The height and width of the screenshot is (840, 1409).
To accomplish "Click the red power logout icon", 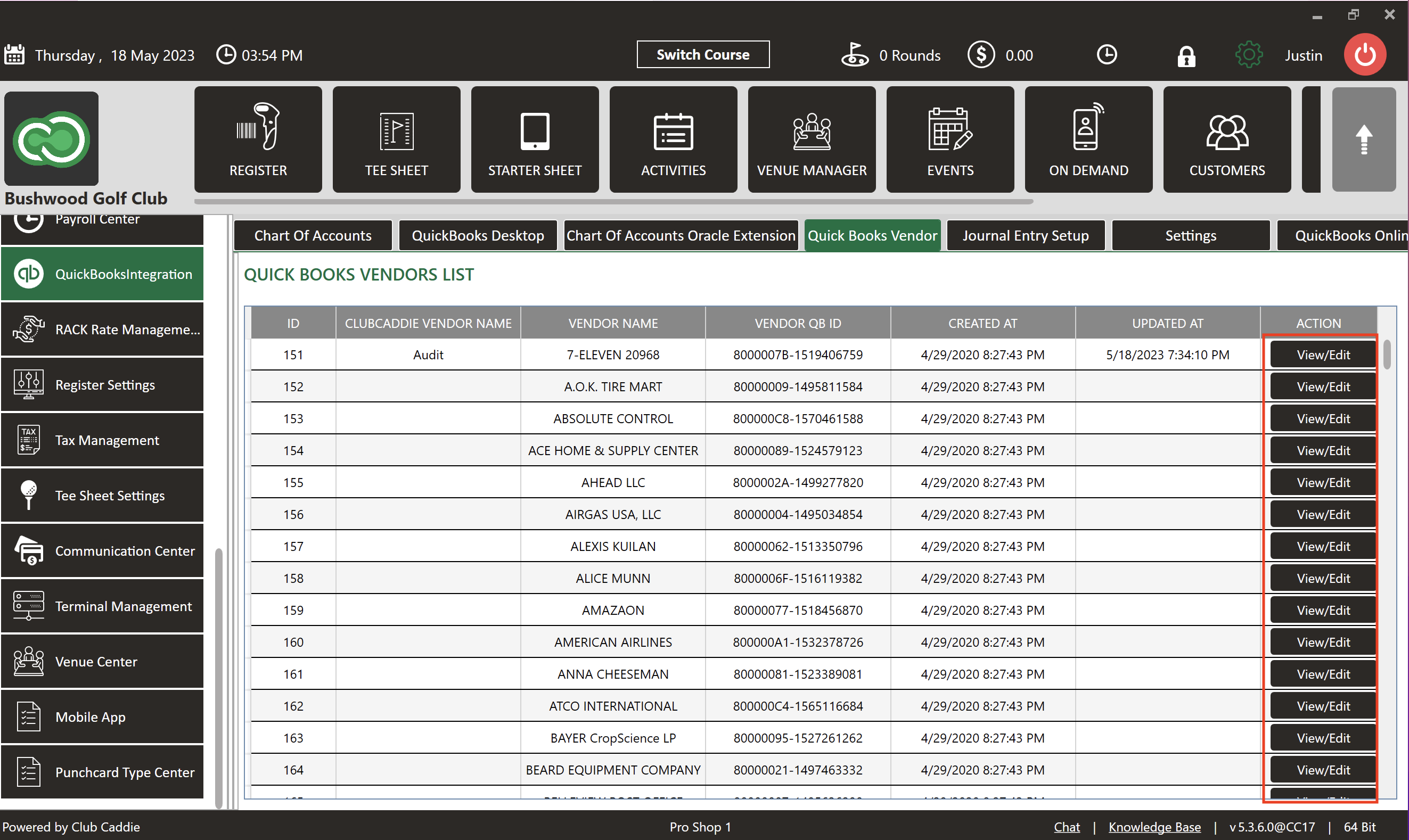I will [x=1365, y=55].
